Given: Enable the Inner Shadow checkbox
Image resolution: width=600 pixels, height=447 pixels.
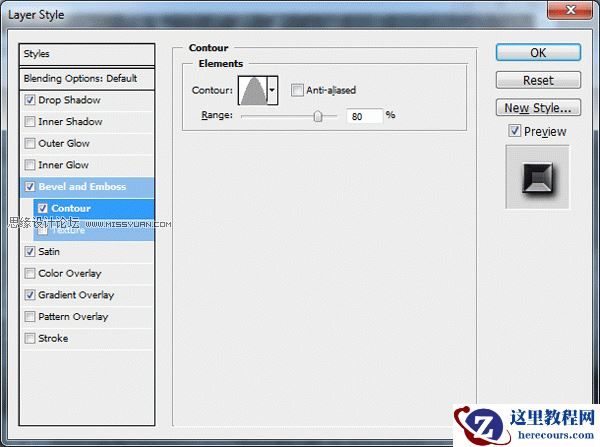Looking at the screenshot, I should [x=30, y=122].
